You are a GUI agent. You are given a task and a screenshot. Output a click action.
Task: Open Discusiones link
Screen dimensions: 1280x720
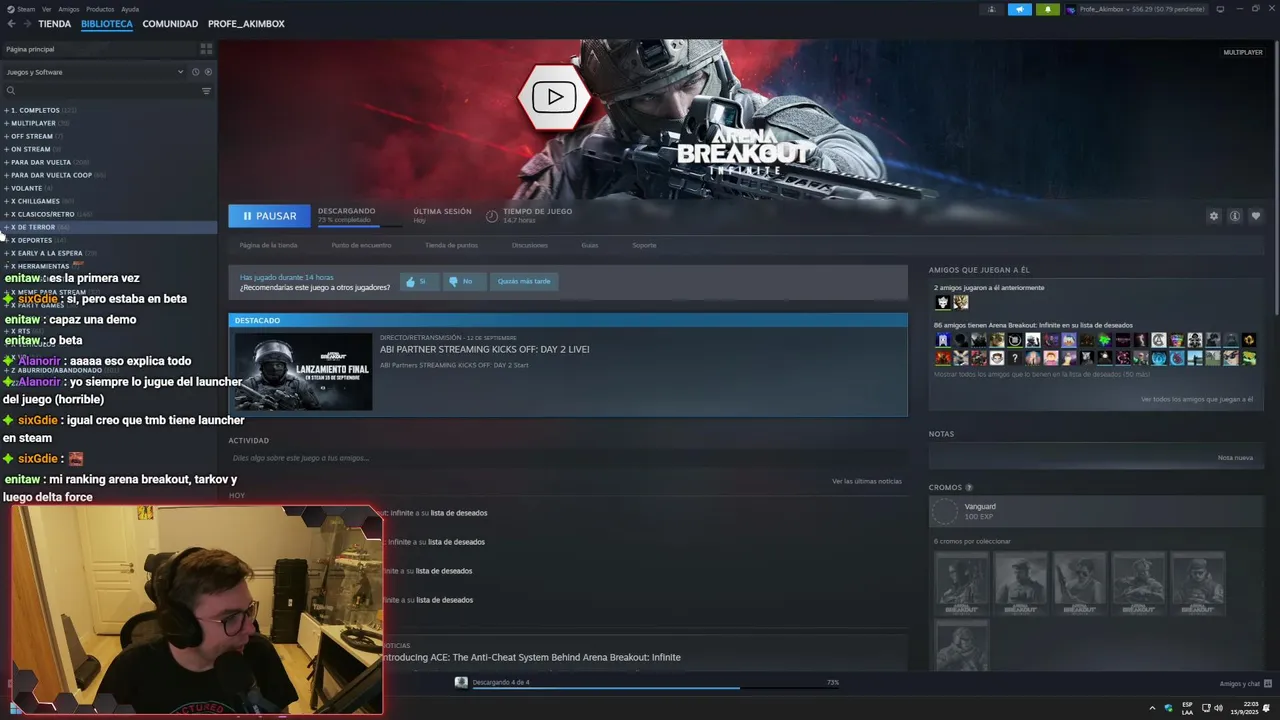529,245
